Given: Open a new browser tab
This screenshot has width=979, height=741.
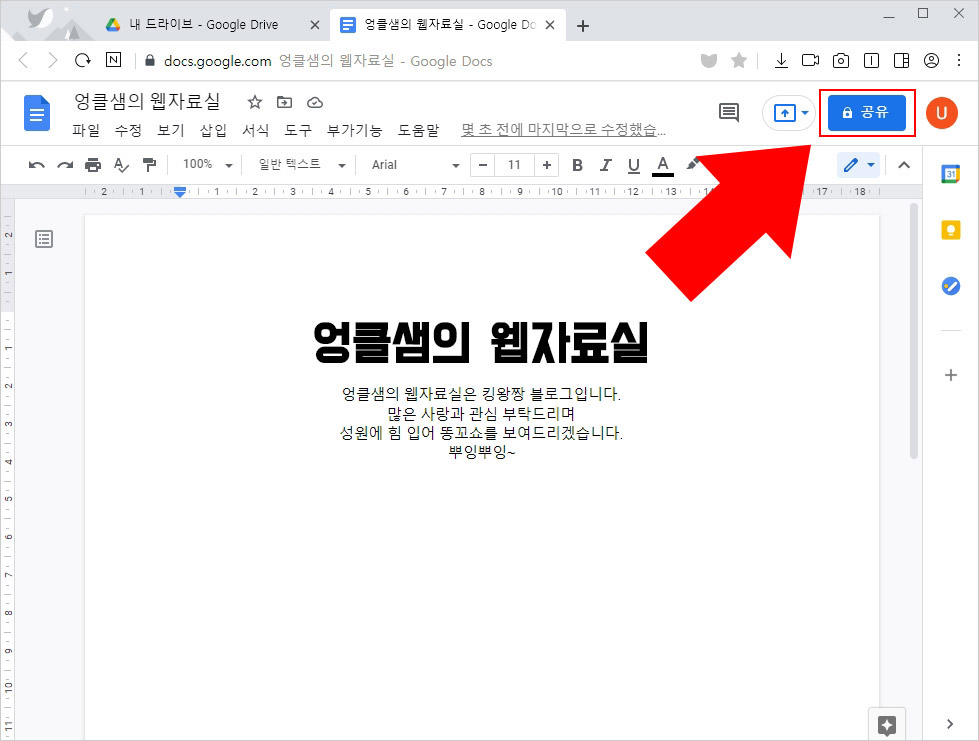Looking at the screenshot, I should point(583,26).
